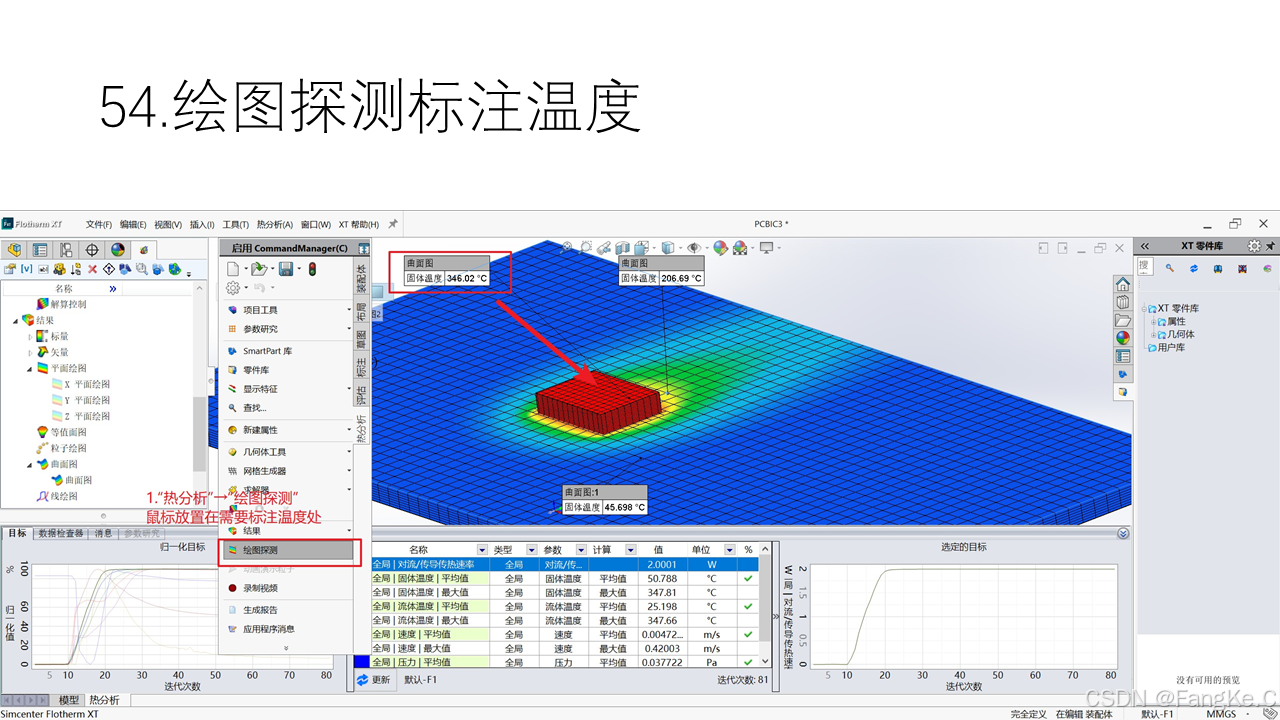Select 绘图探测 menu entry

287,550
